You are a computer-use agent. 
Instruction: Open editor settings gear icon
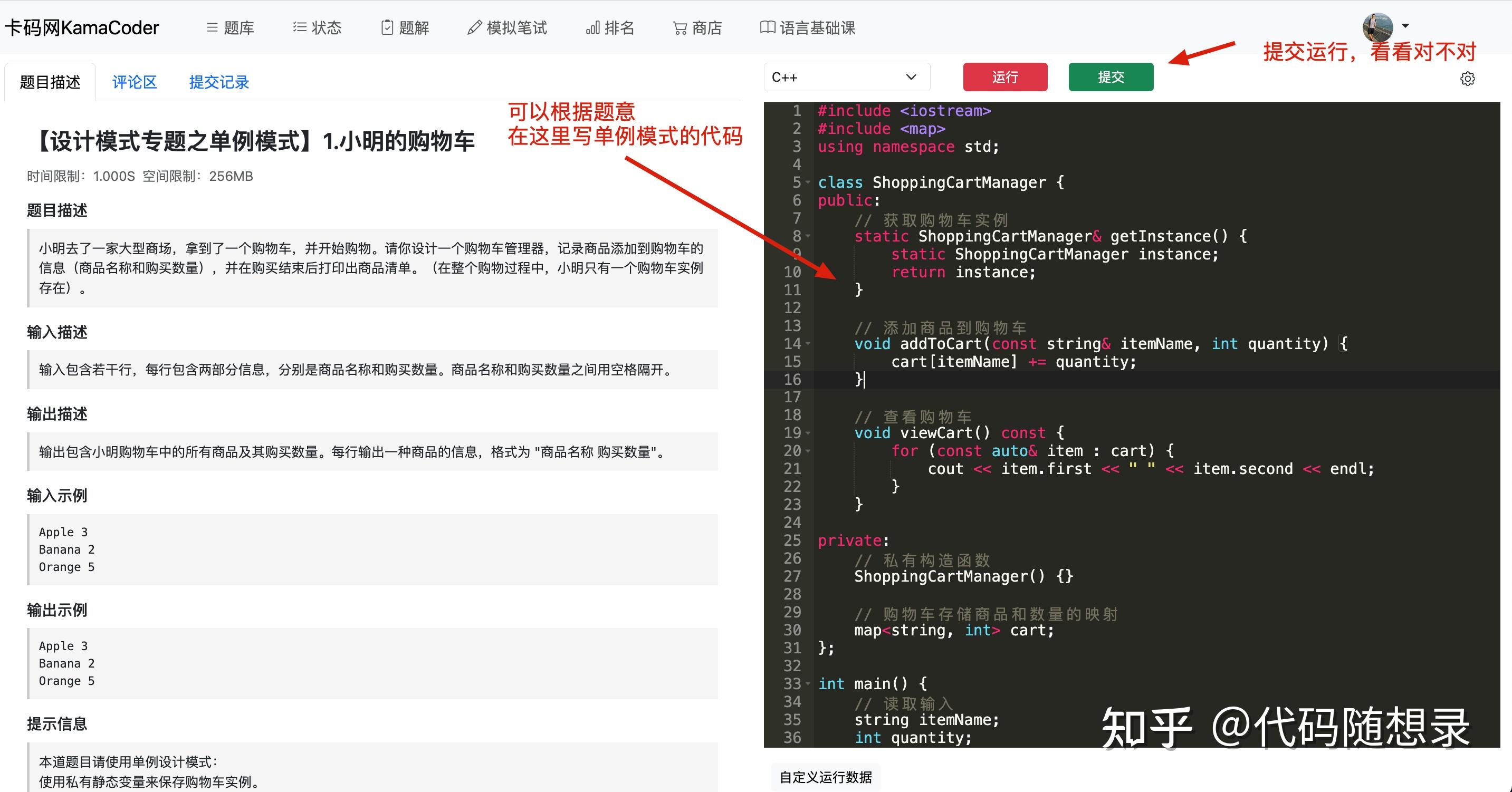coord(1467,79)
